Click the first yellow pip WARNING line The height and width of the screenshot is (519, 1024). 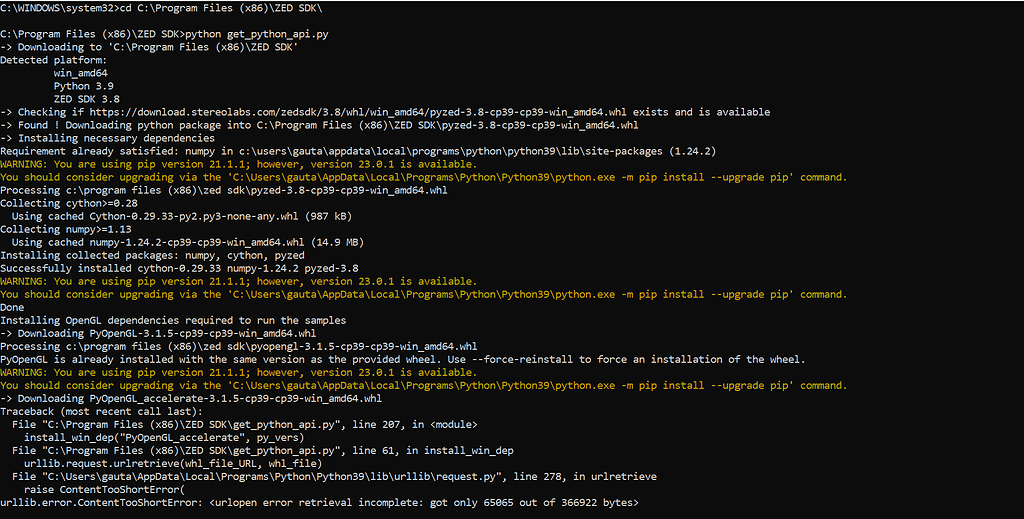click(x=238, y=165)
